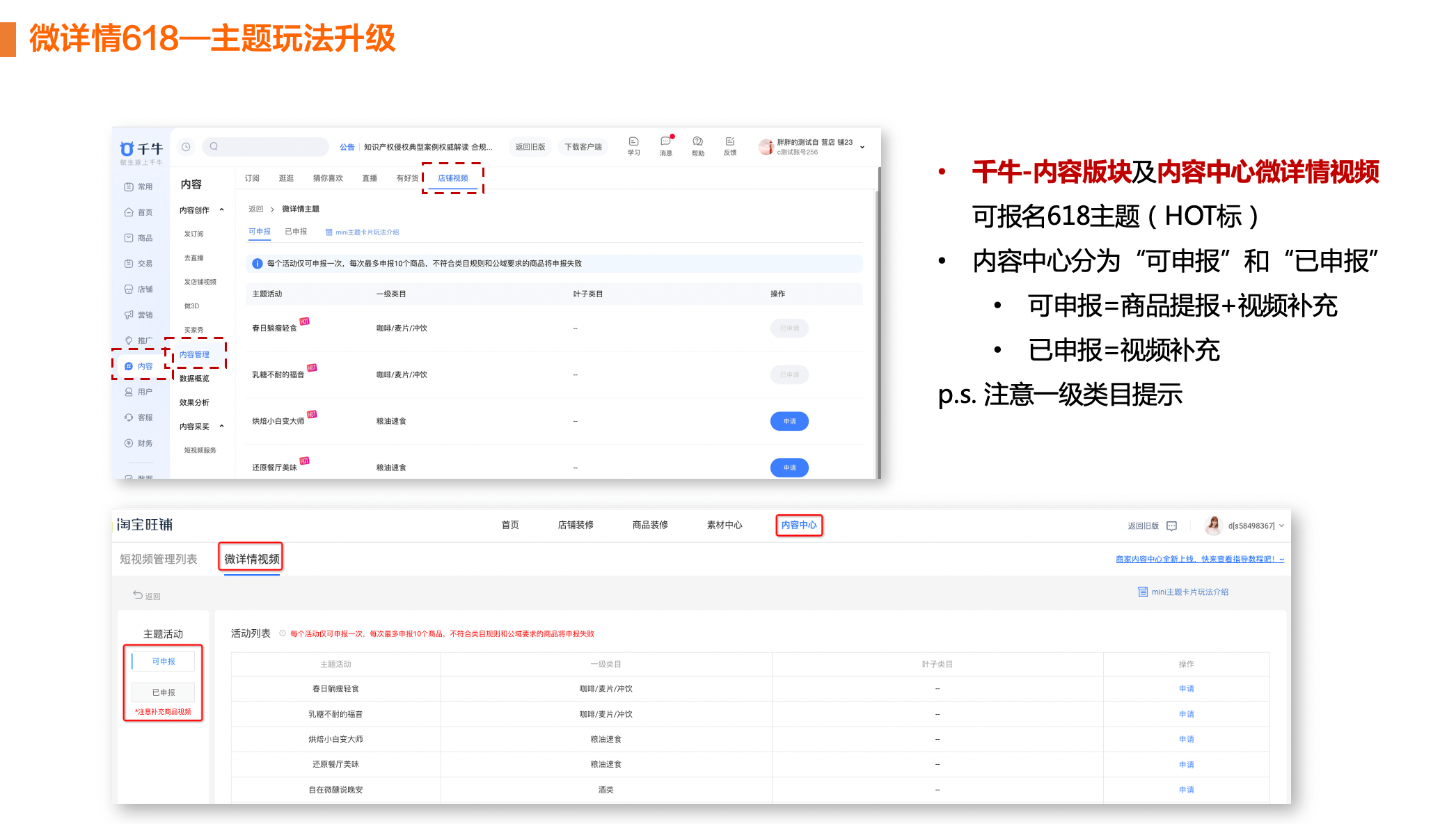
Task: Open the 内容中心 menu in 淘宝旺铺
Action: coord(798,525)
